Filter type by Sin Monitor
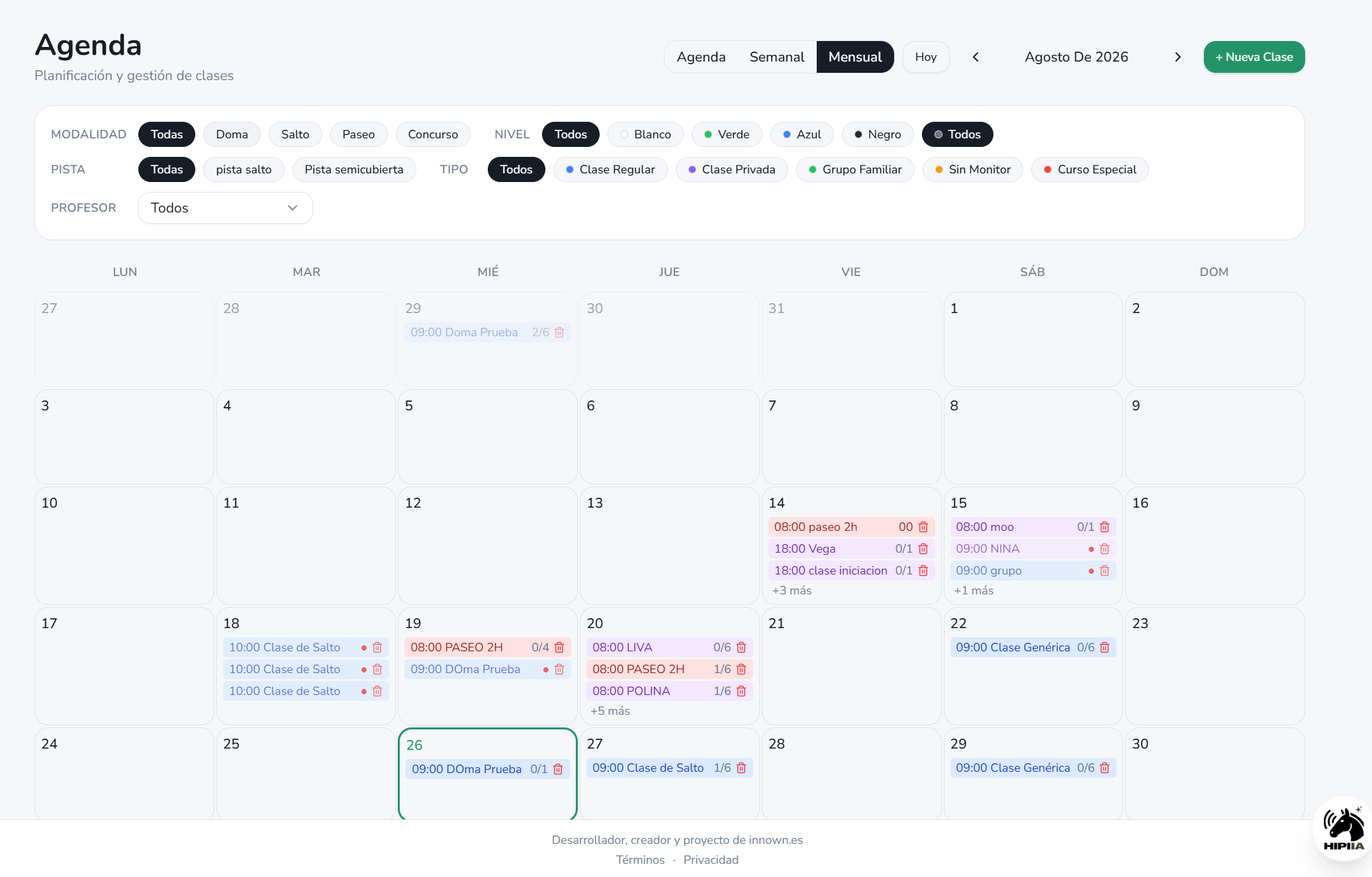This screenshot has width=1372, height=877. point(973,169)
